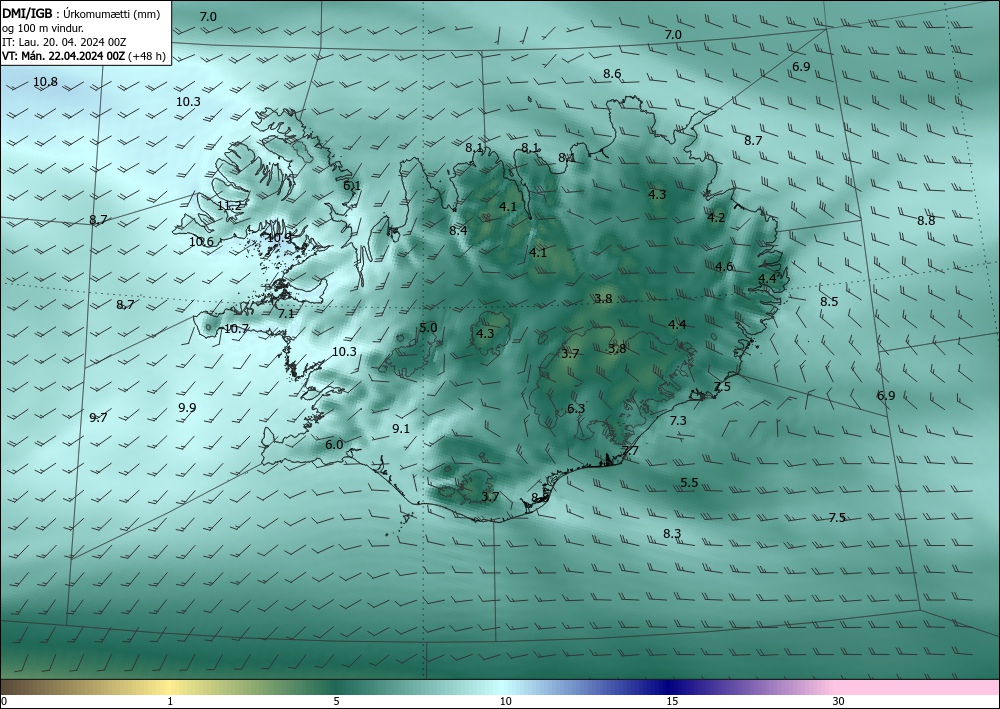Click the 30 tick label on the color scale
Screen dimensions: 1000x709
[x=839, y=701]
